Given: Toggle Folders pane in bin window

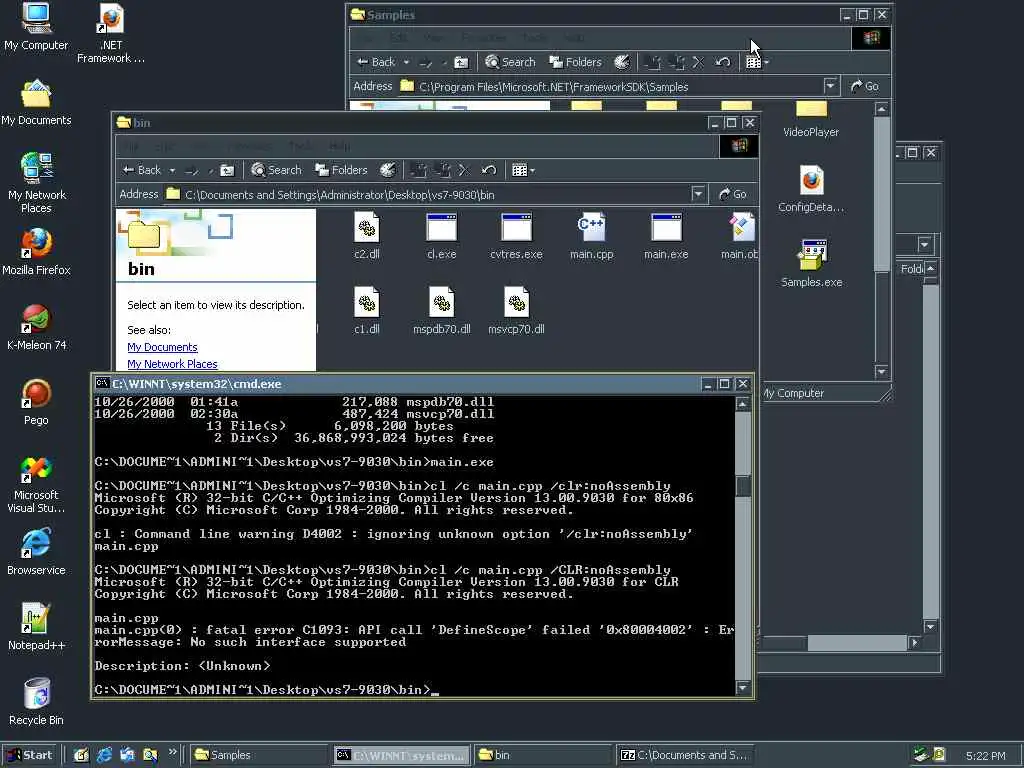Looking at the screenshot, I should [342, 170].
